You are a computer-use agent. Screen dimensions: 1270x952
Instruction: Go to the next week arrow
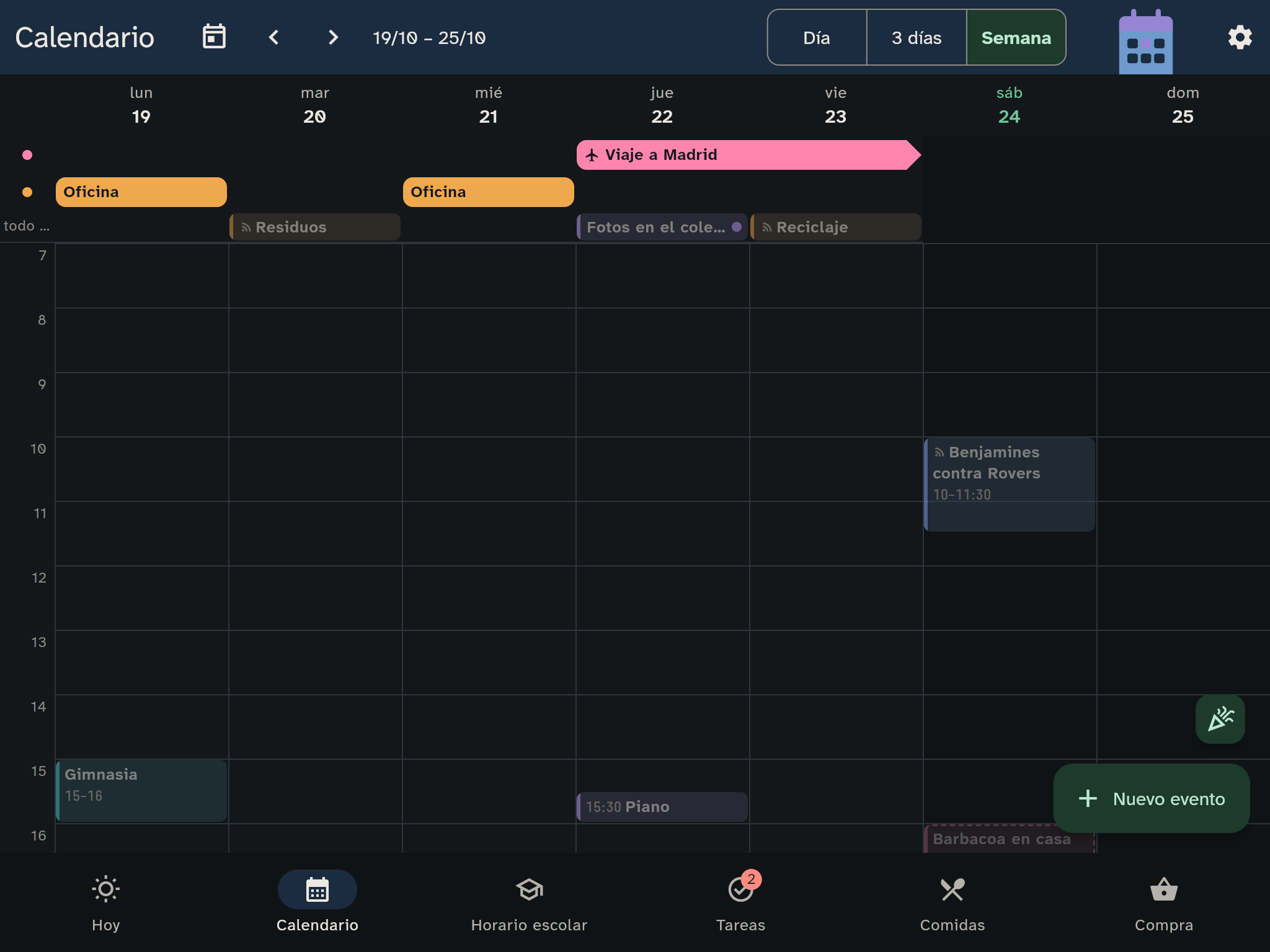tap(333, 37)
